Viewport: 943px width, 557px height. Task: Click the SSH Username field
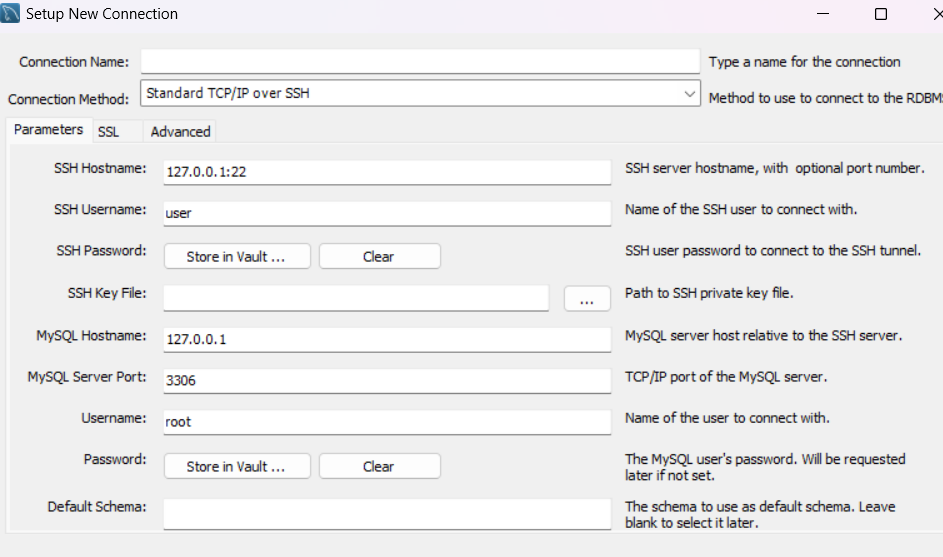(387, 213)
